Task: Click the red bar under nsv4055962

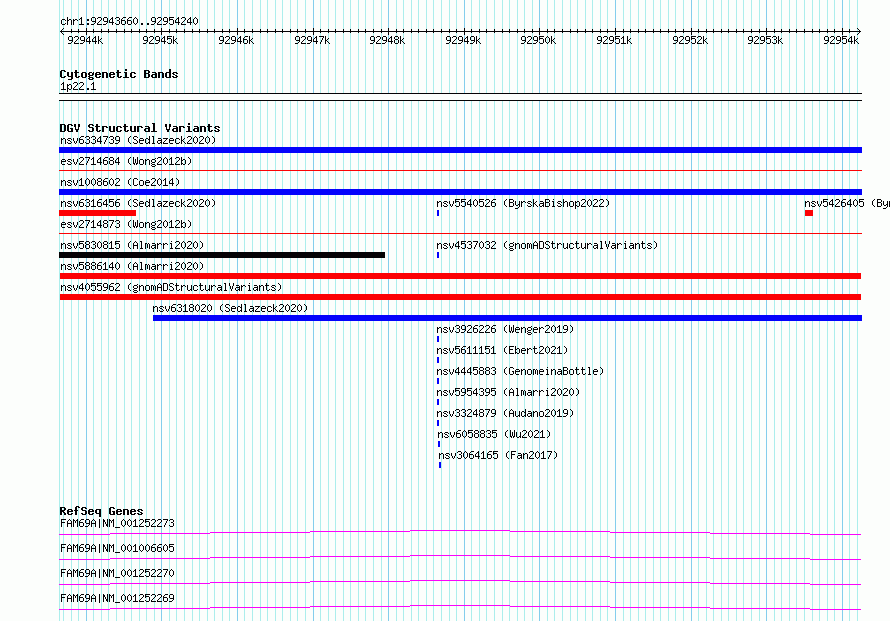Action: 460,297
